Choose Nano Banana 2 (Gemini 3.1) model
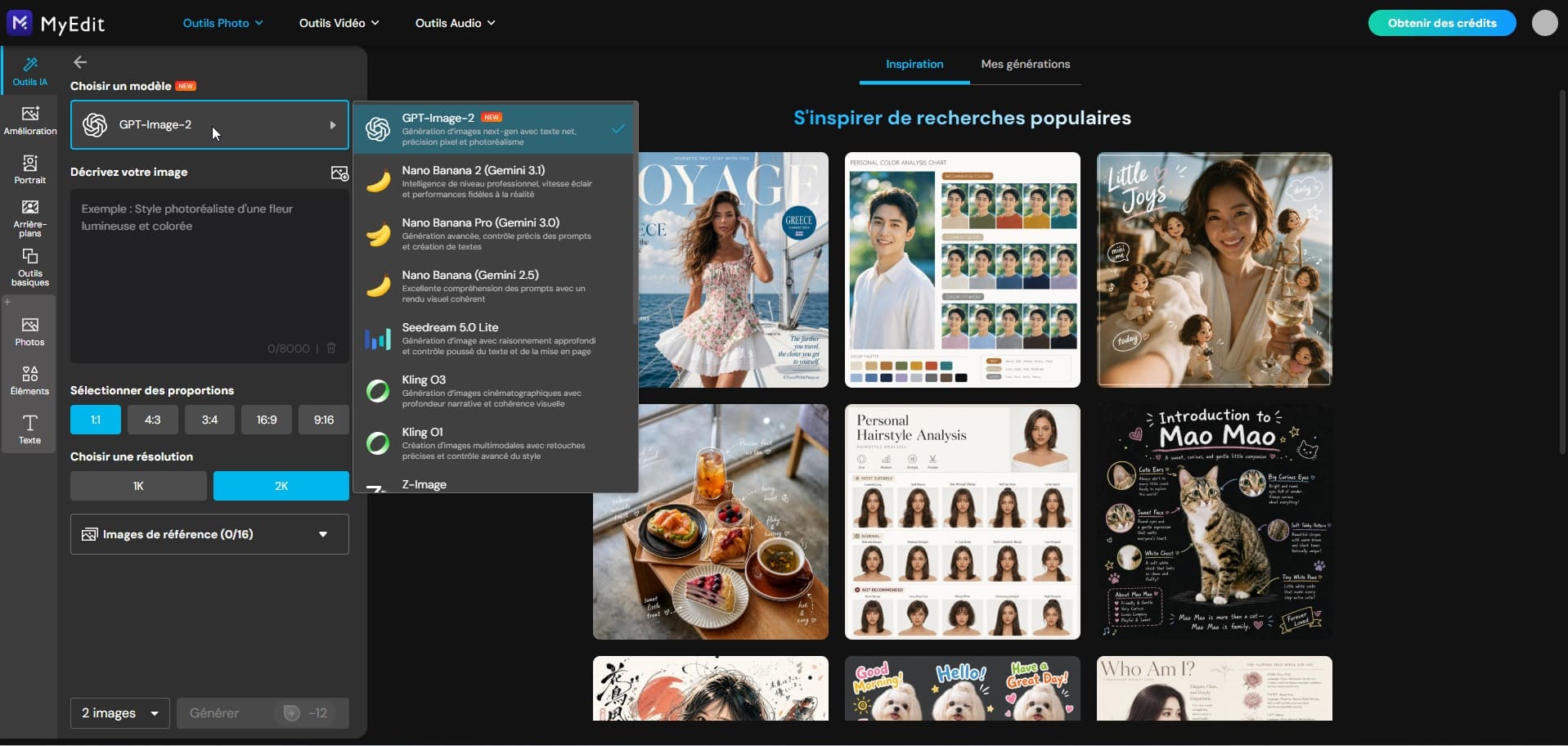The height and width of the screenshot is (746, 1568). coord(495,182)
